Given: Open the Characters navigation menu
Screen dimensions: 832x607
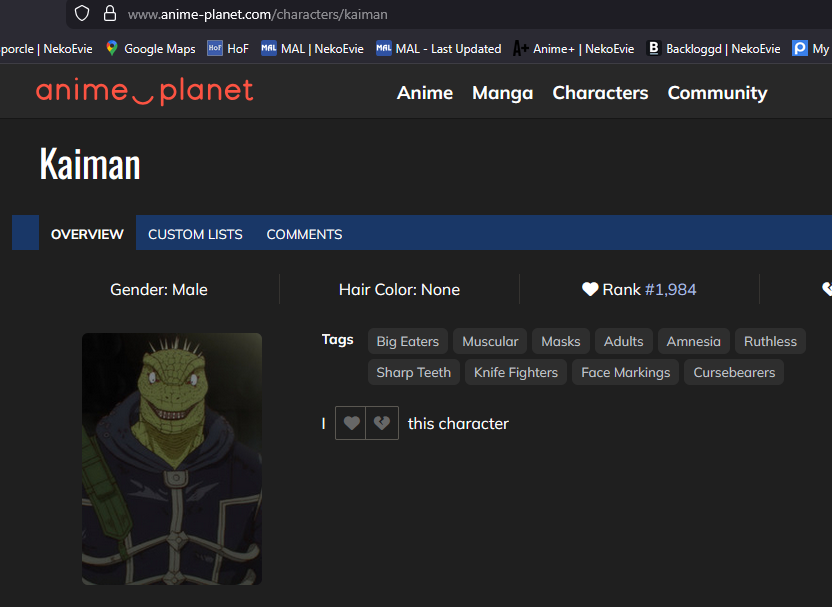Looking at the screenshot, I should [x=600, y=93].
